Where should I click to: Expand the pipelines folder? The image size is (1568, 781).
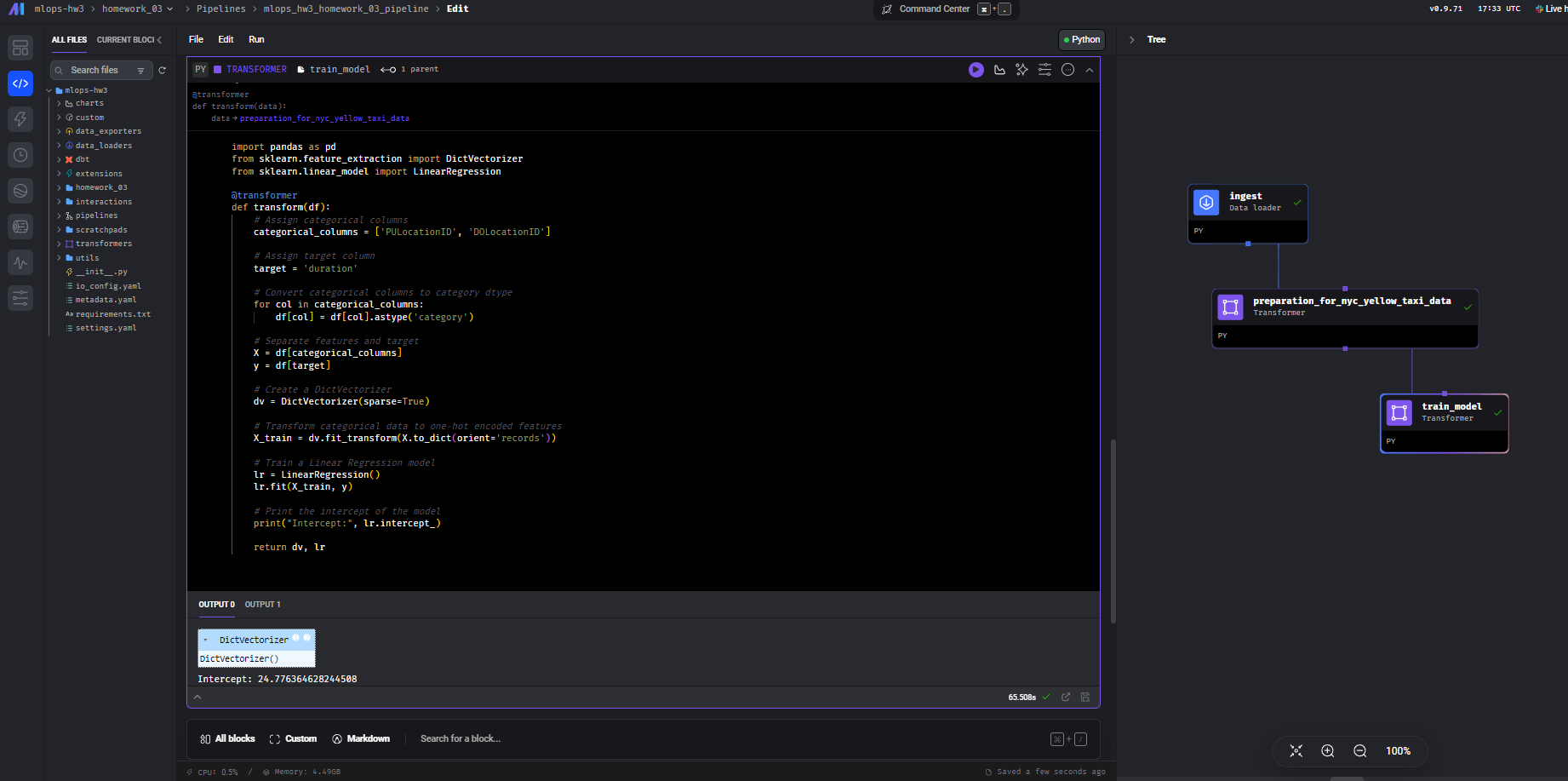[x=59, y=215]
